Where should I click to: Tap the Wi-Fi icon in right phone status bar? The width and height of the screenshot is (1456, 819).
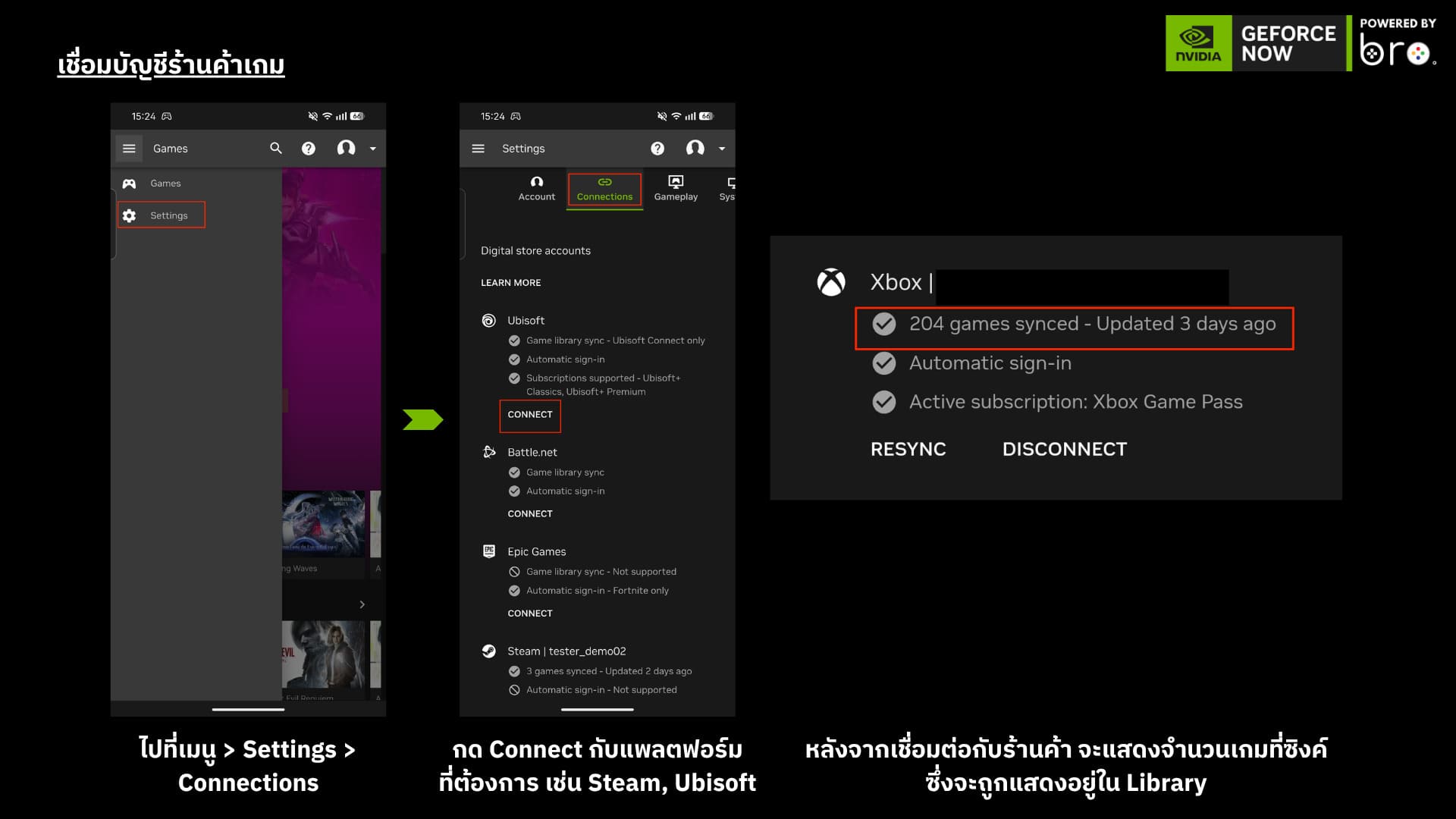[676, 116]
